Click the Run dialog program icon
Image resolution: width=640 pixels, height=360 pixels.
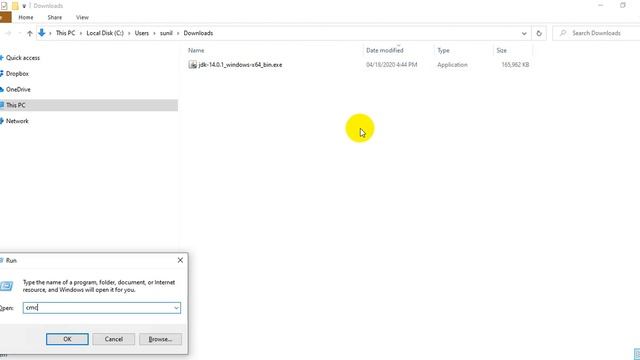click(x=6, y=286)
